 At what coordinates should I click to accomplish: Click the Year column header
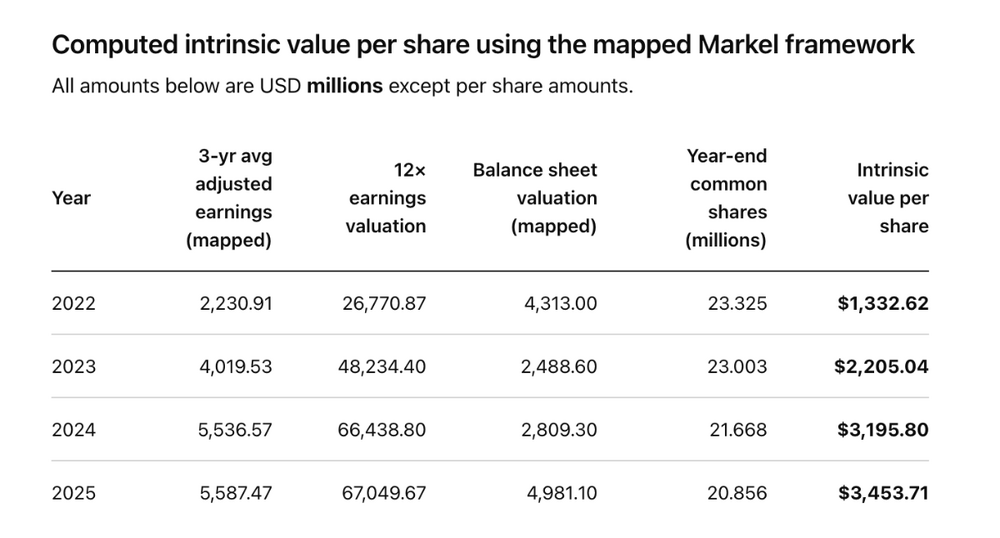[x=71, y=198]
